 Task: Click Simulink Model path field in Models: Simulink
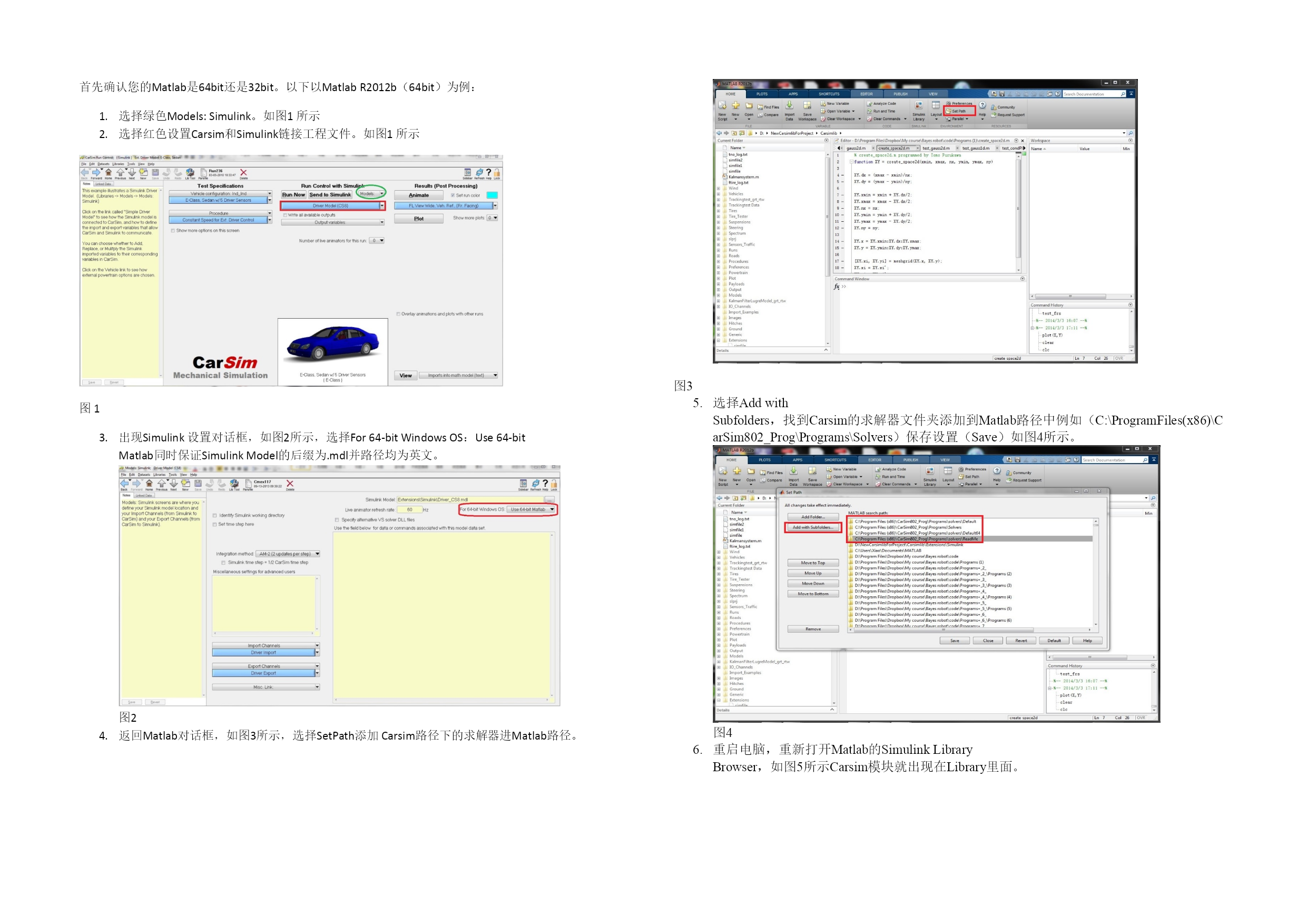(471, 500)
